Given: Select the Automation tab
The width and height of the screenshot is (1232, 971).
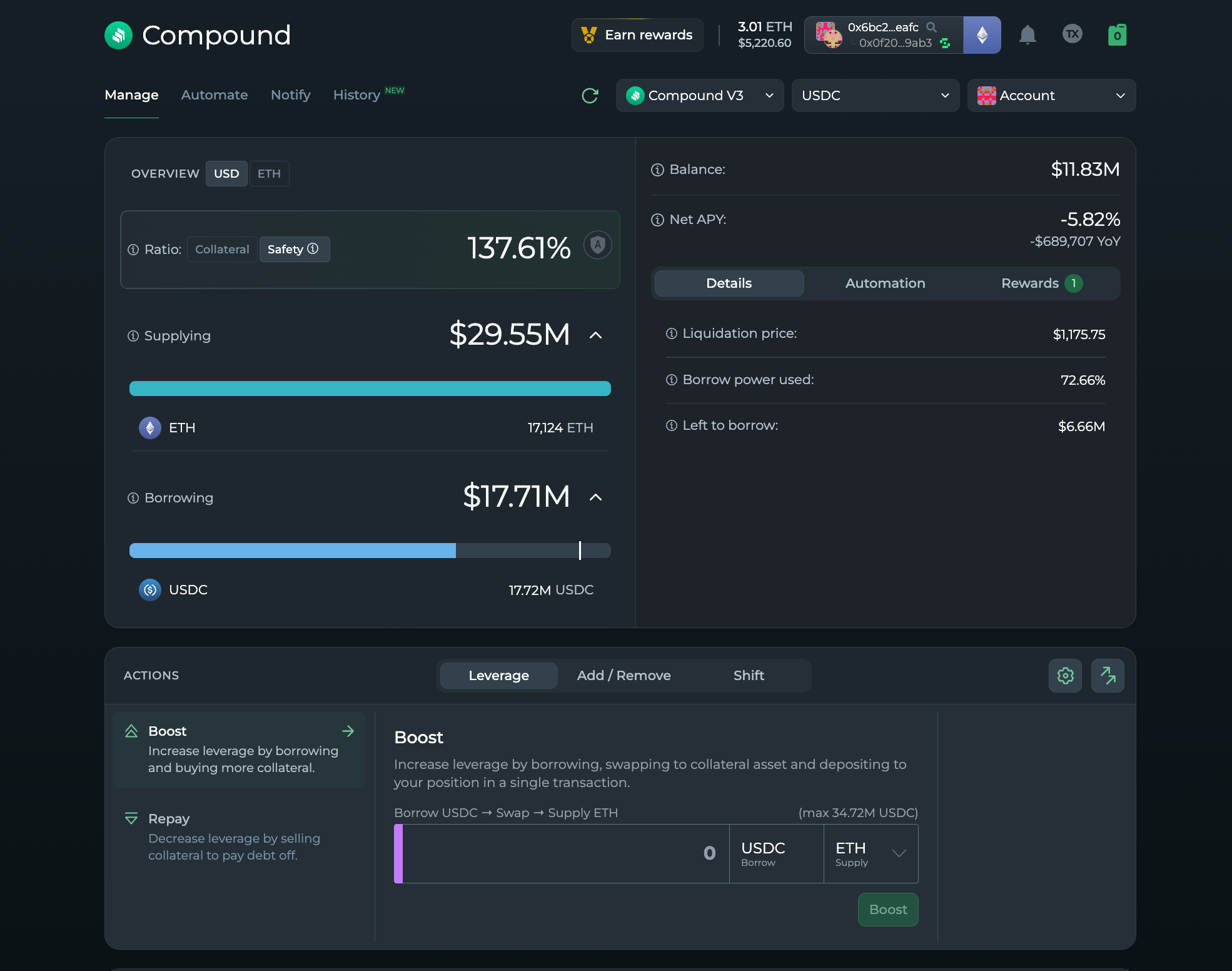Looking at the screenshot, I should click(x=885, y=283).
